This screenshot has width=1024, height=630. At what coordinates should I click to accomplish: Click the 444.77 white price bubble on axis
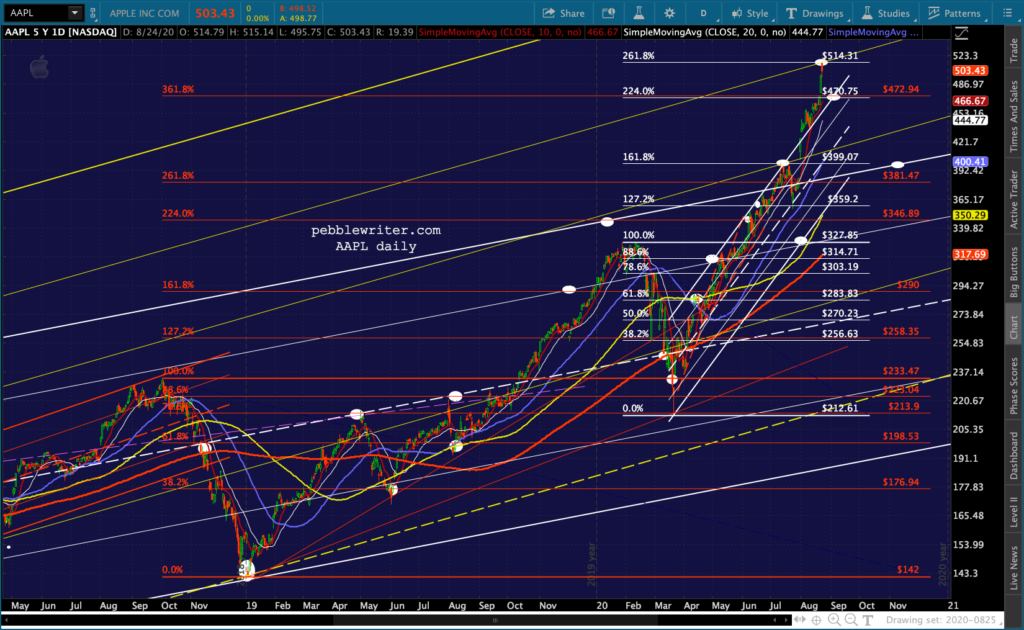click(970, 120)
